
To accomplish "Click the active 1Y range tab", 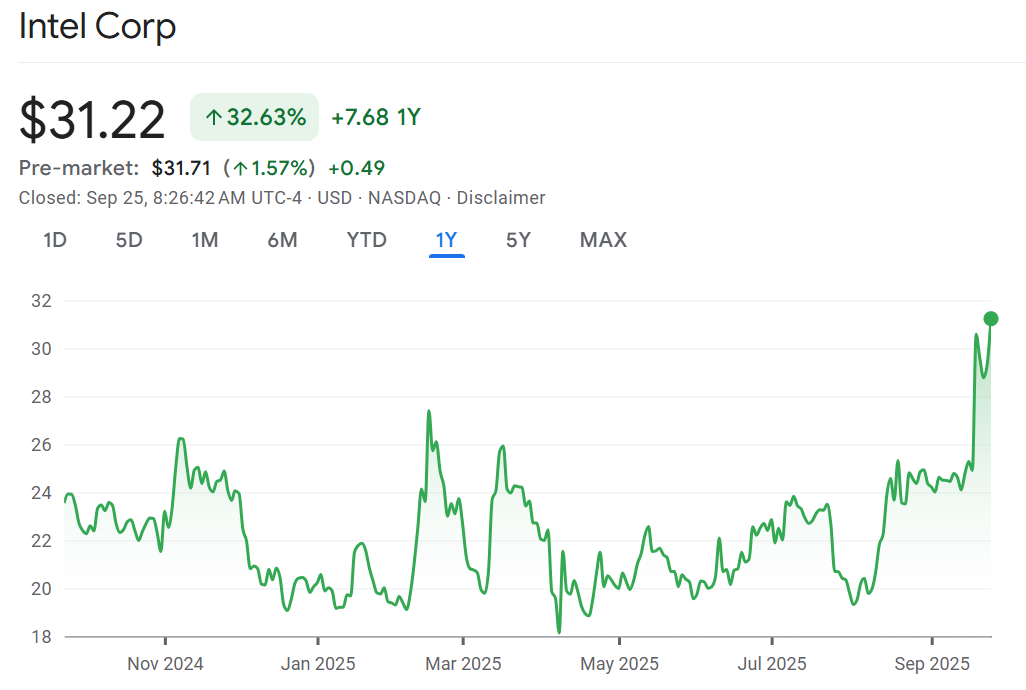I will (x=446, y=240).
